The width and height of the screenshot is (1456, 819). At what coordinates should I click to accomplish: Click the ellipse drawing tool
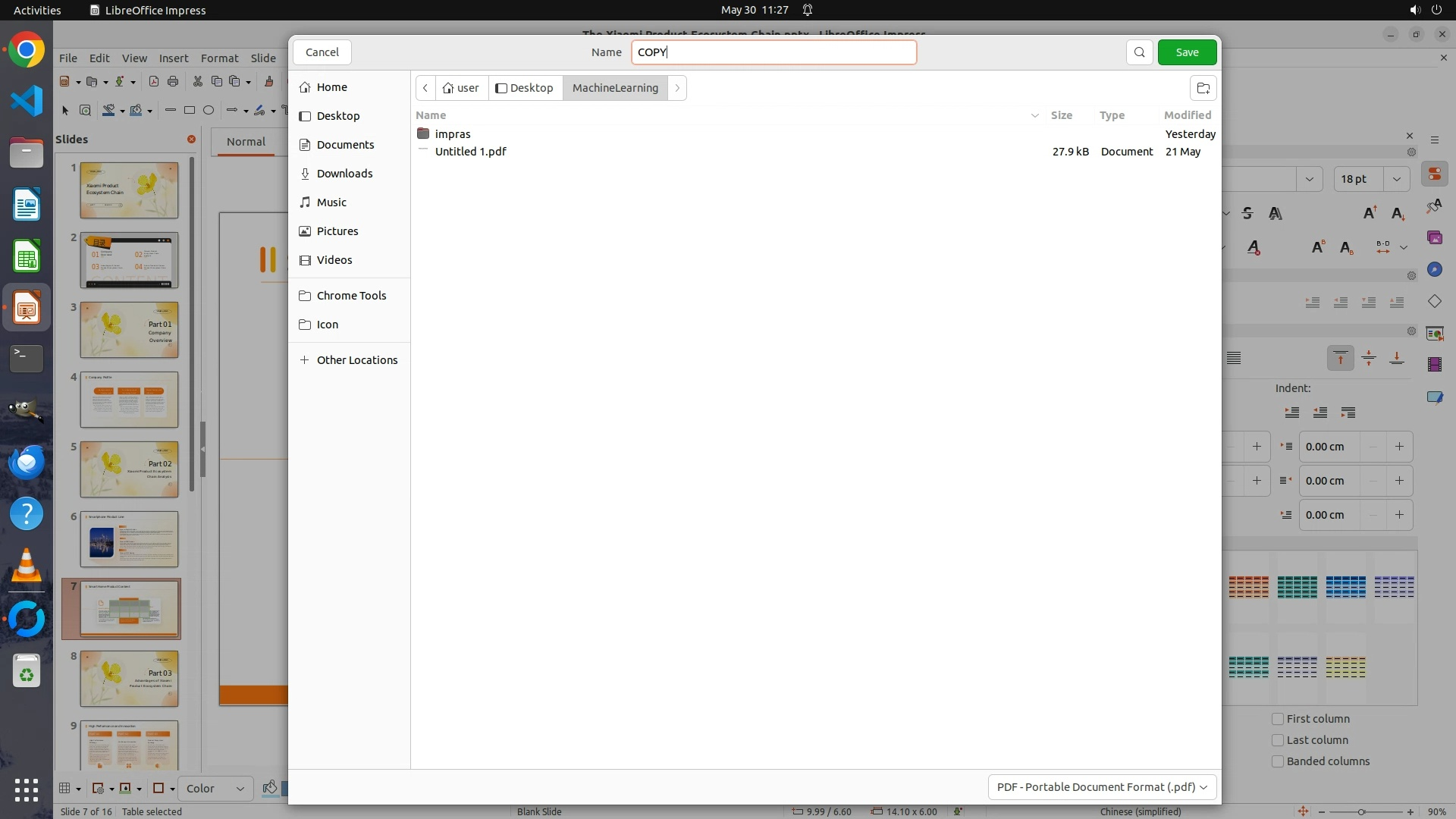click(x=209, y=111)
